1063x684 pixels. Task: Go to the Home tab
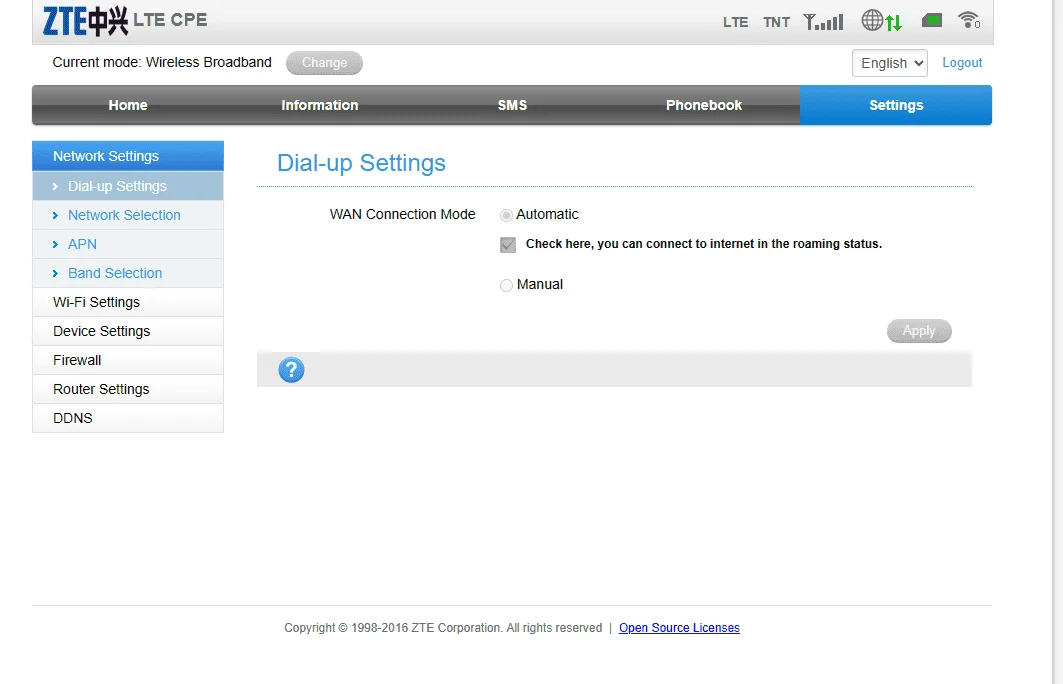tap(128, 105)
